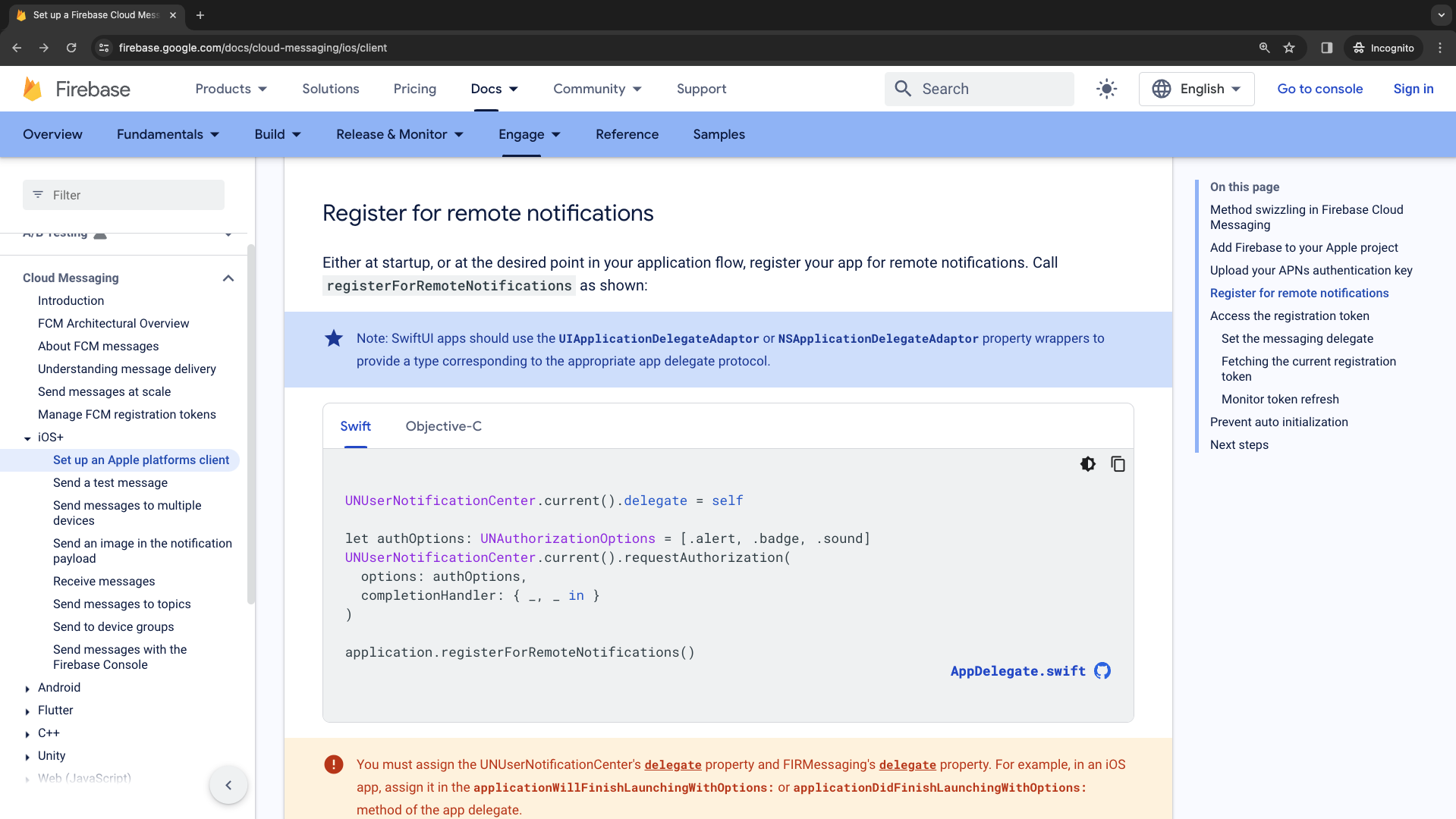Open Send messages to topics
Viewport: 1456px width, 819px height.
click(x=122, y=604)
